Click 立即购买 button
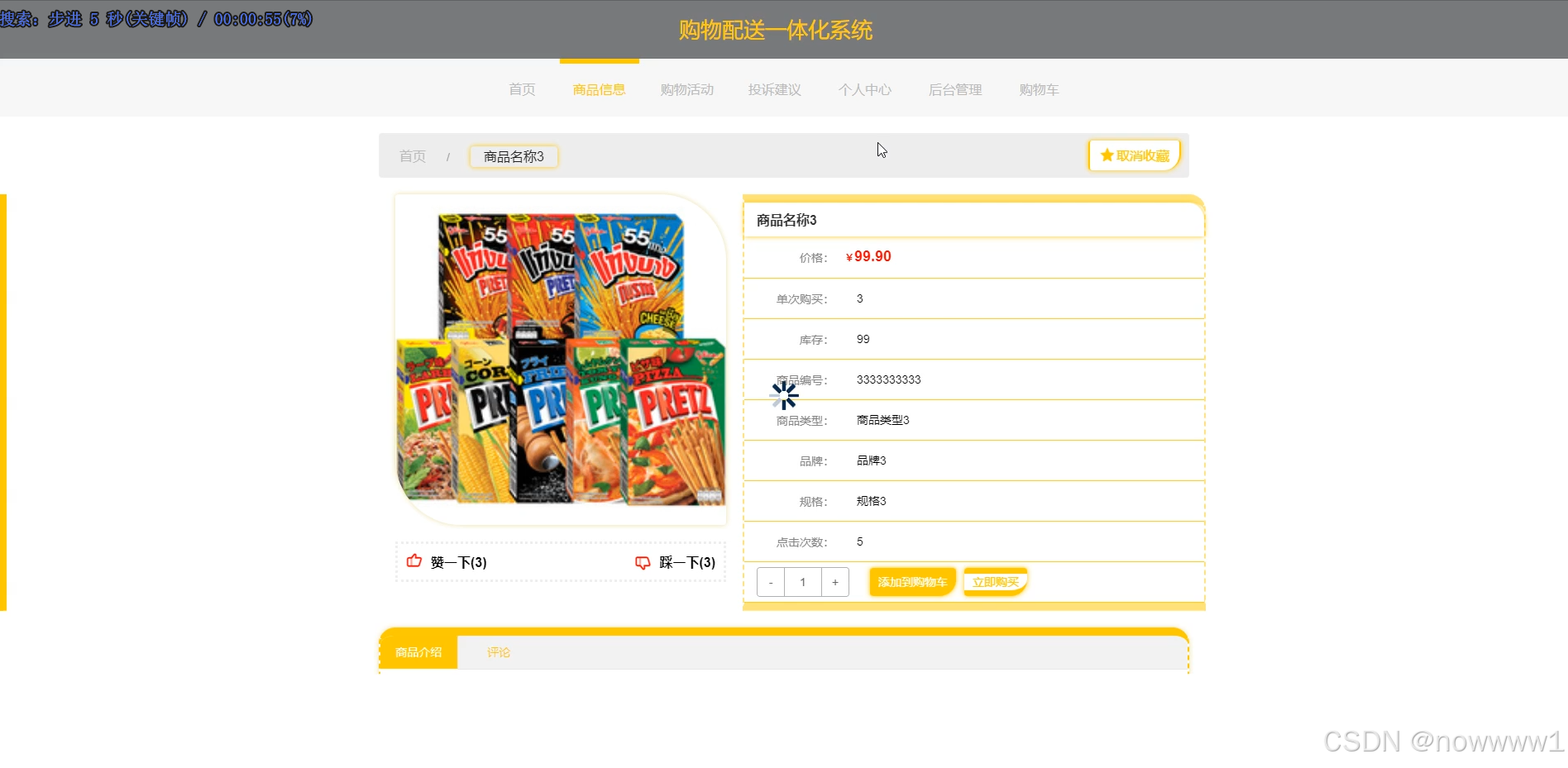1568x768 pixels. coord(996,582)
